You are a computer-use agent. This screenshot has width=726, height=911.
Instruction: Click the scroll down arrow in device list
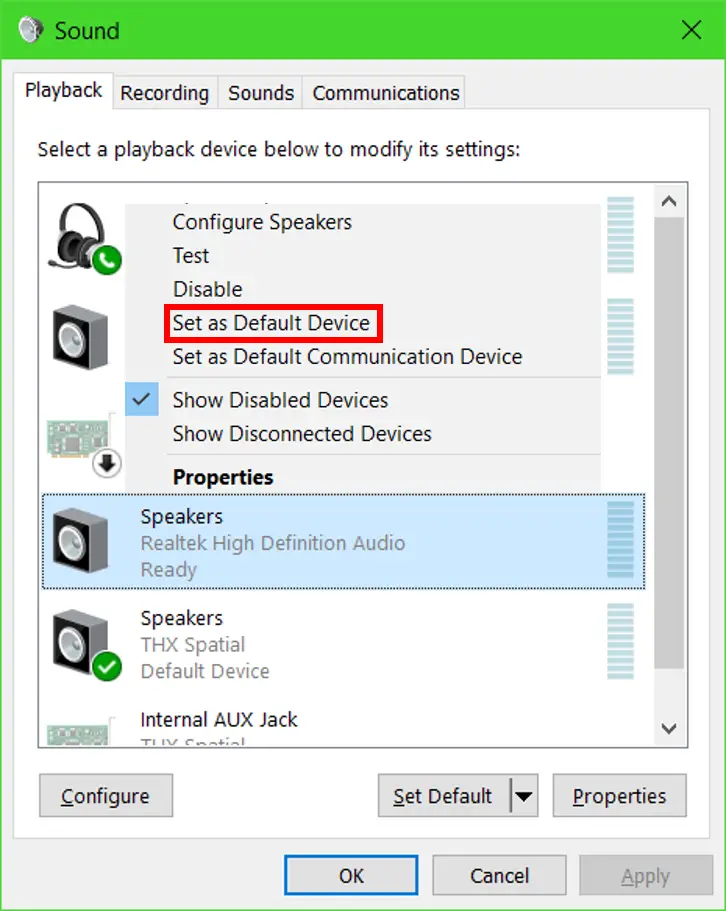coord(669,729)
